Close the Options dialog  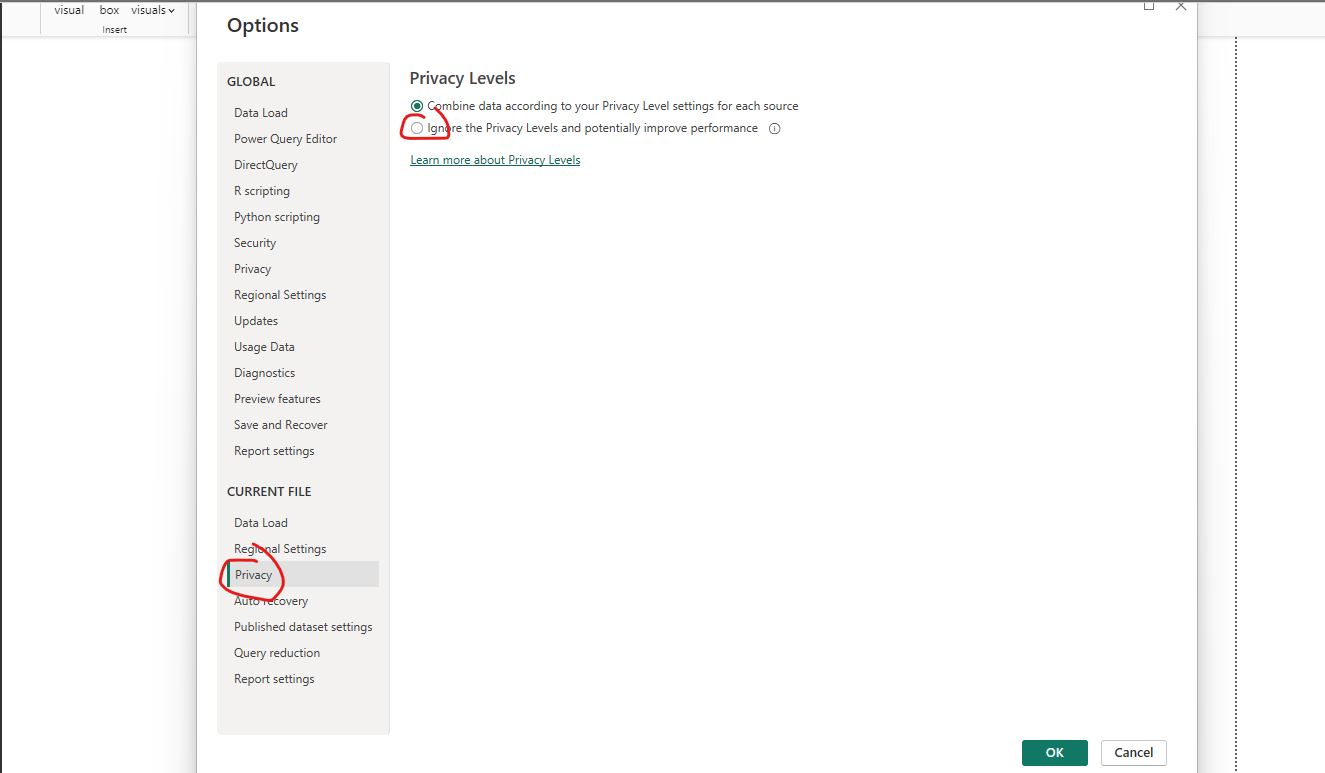pos(1181,5)
